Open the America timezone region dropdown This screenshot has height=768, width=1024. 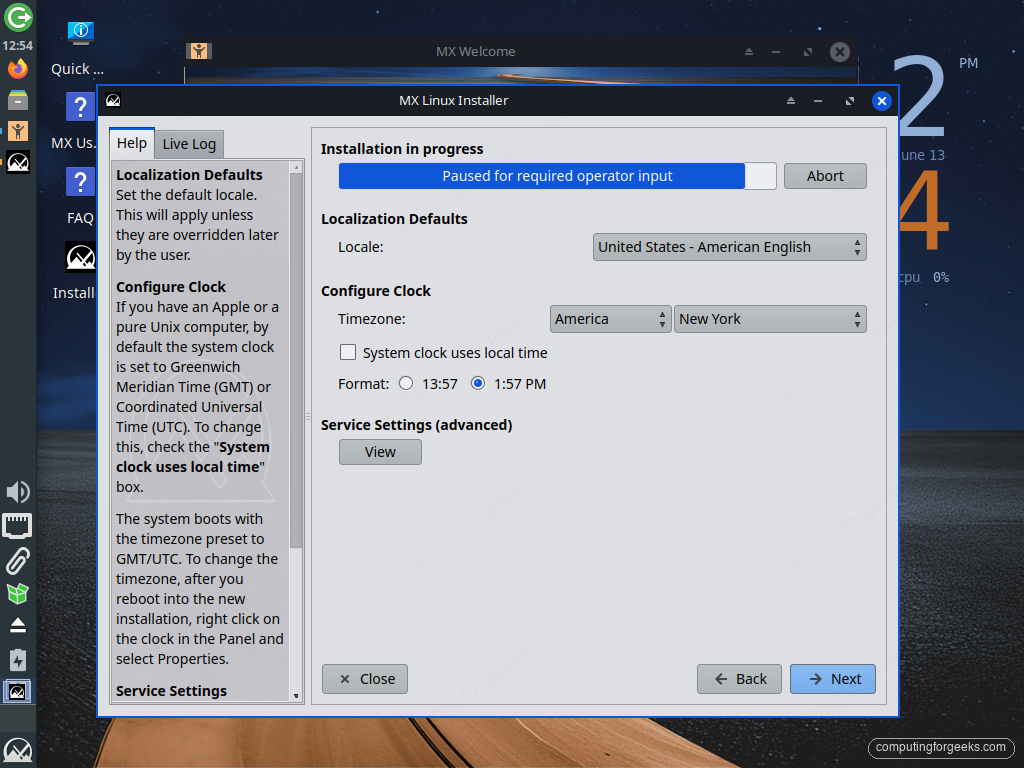click(x=611, y=319)
